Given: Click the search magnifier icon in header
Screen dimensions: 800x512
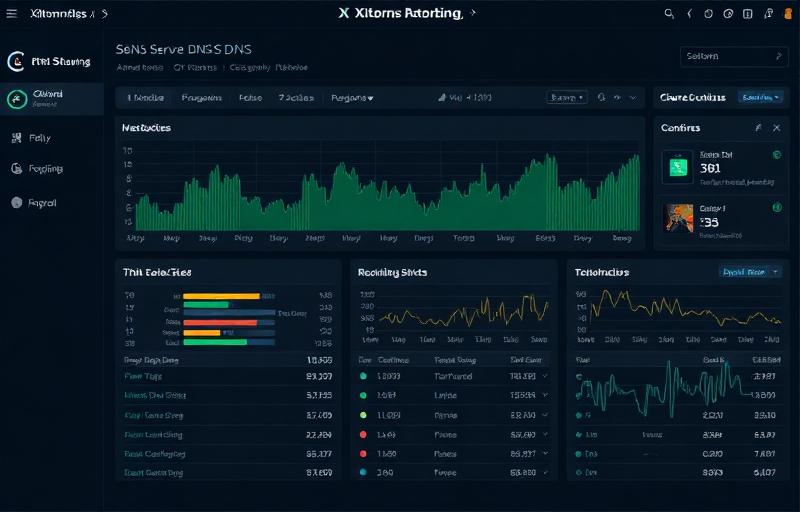Looking at the screenshot, I should pyautogui.click(x=670, y=14).
